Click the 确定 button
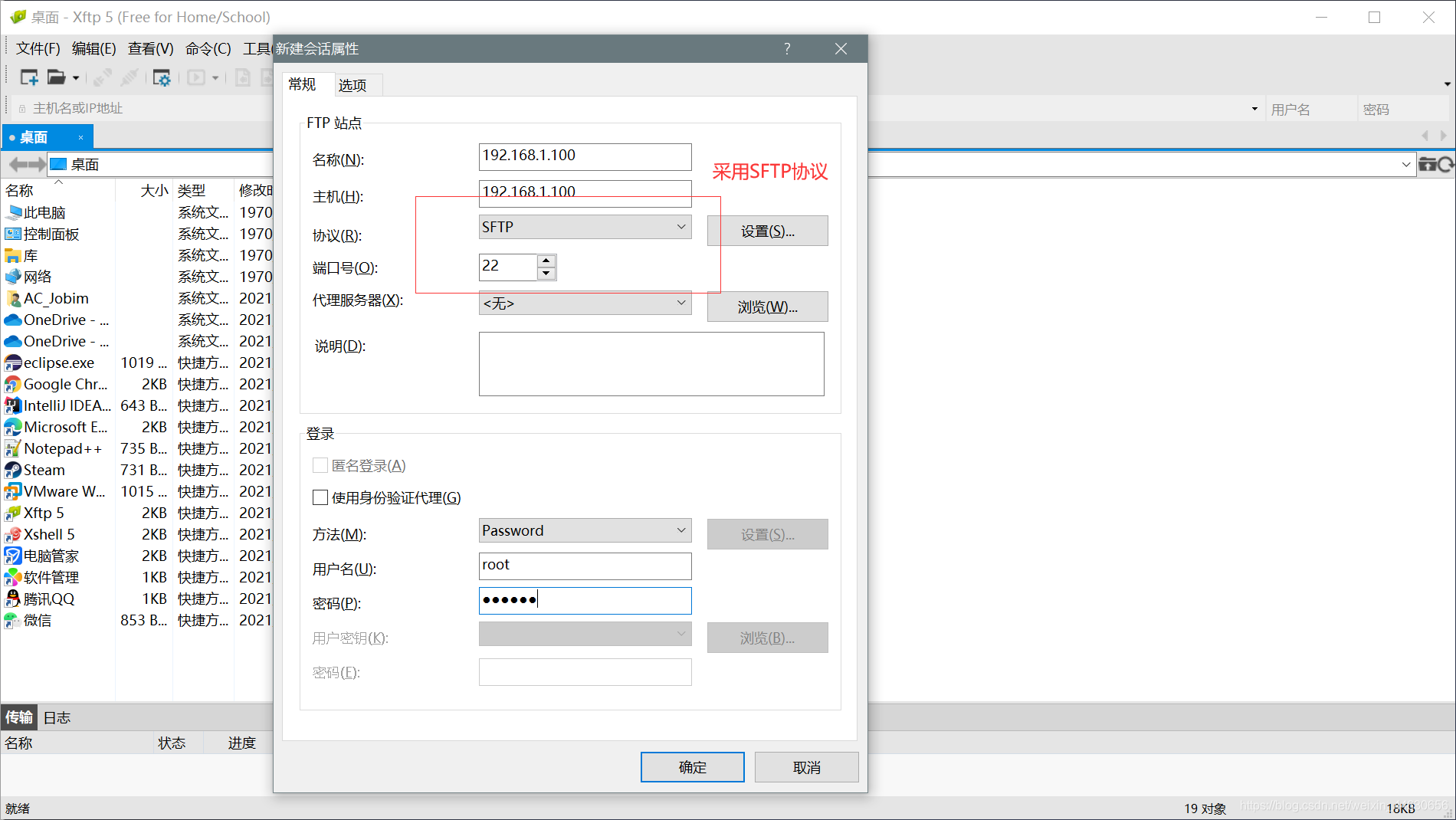This screenshot has width=1456, height=820. 692,767
